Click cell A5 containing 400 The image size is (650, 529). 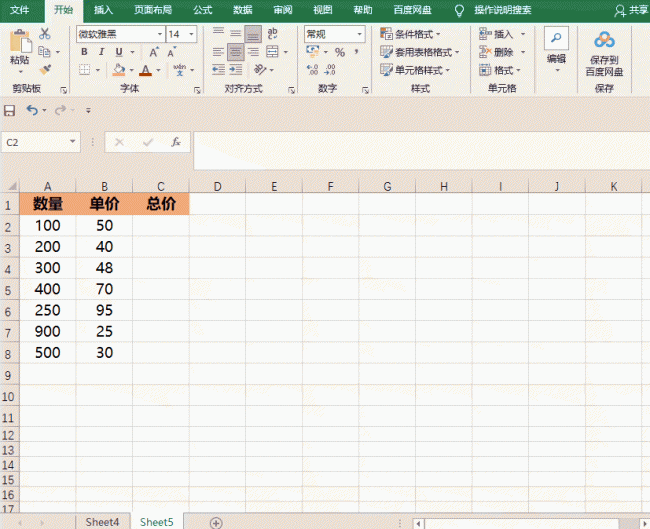tap(48, 289)
